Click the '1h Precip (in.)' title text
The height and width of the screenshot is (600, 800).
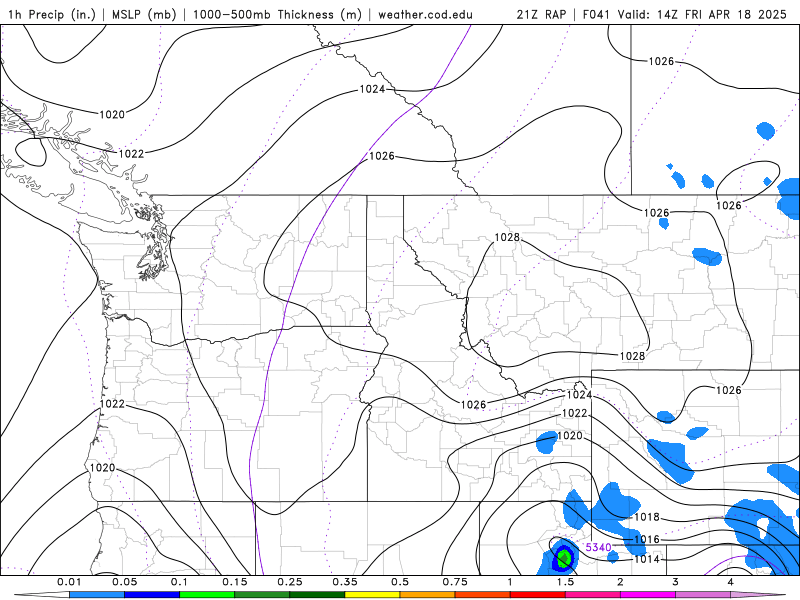tap(52, 14)
